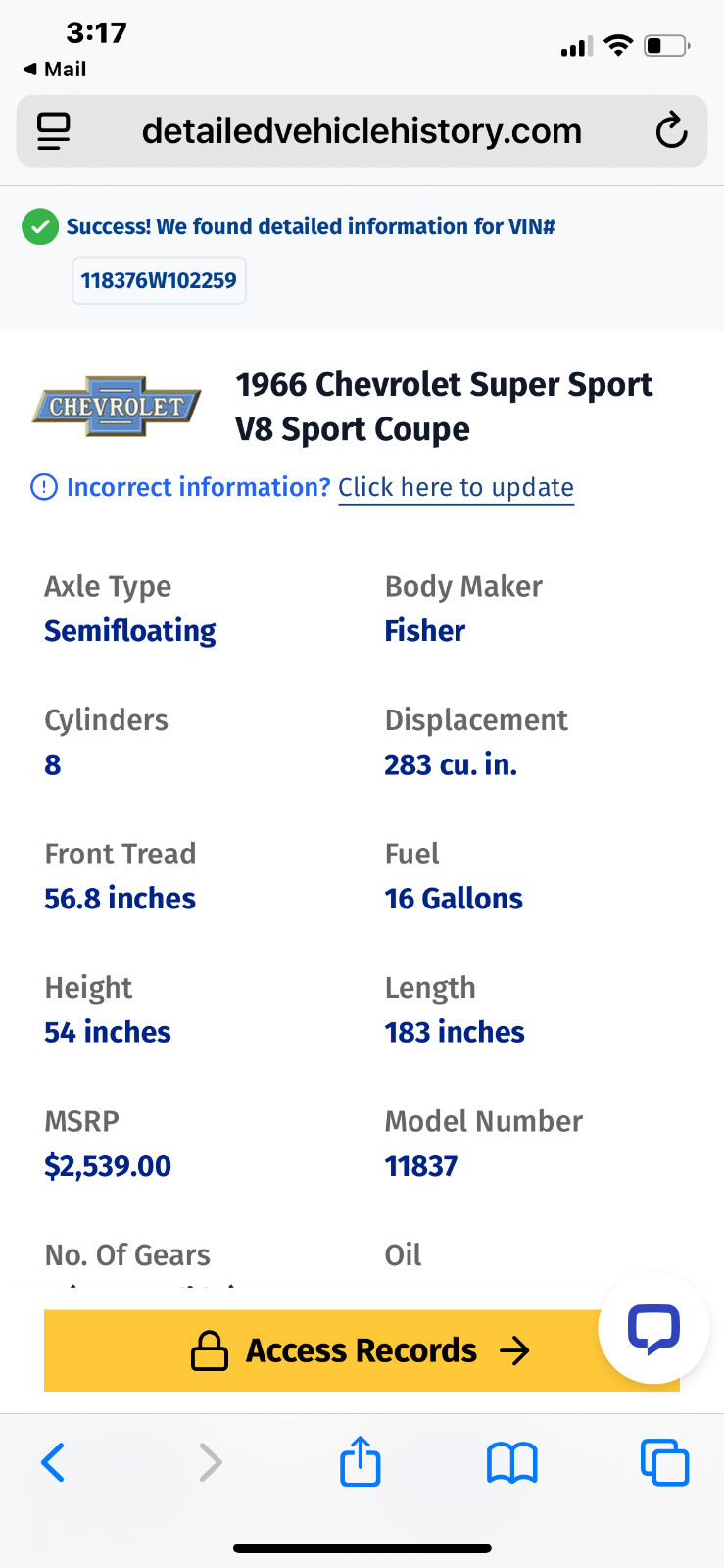Image resolution: width=724 pixels, height=1568 pixels.
Task: Tap the green success checkmark icon
Action: pyautogui.click(x=40, y=227)
